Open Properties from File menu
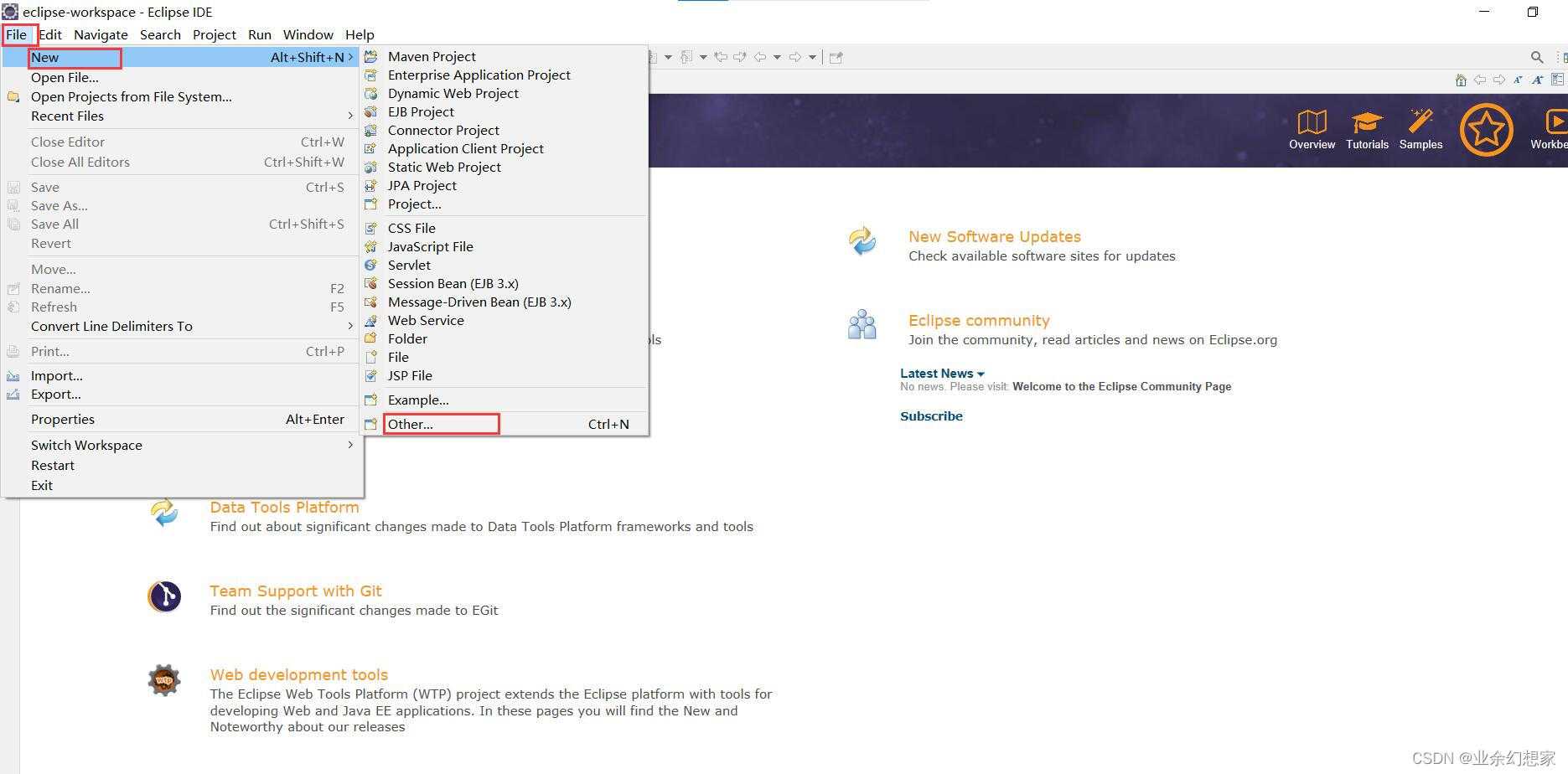1568x774 pixels. (182, 419)
